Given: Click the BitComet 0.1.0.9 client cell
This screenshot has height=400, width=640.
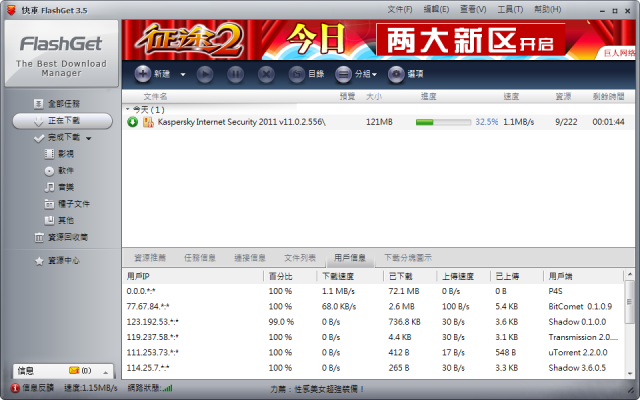Looking at the screenshot, I should (580, 307).
